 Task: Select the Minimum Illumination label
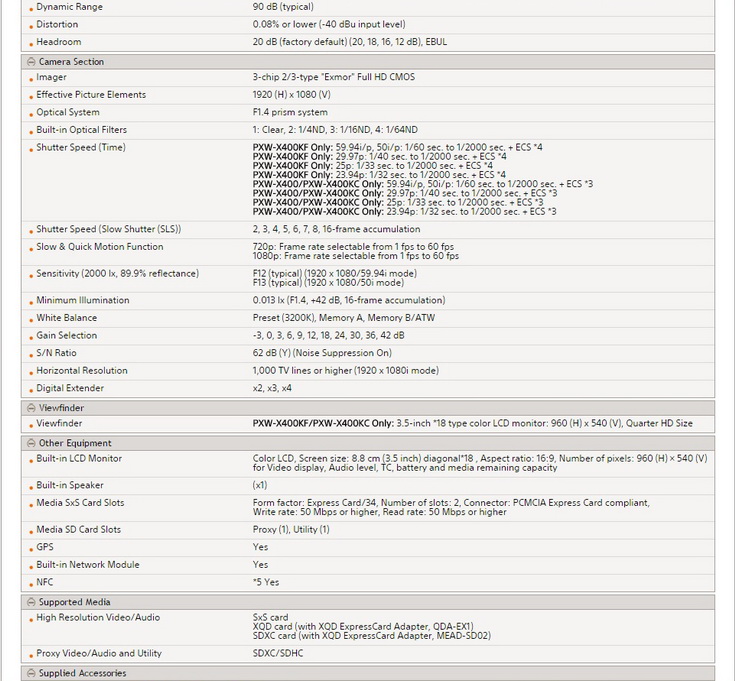[x=83, y=300]
